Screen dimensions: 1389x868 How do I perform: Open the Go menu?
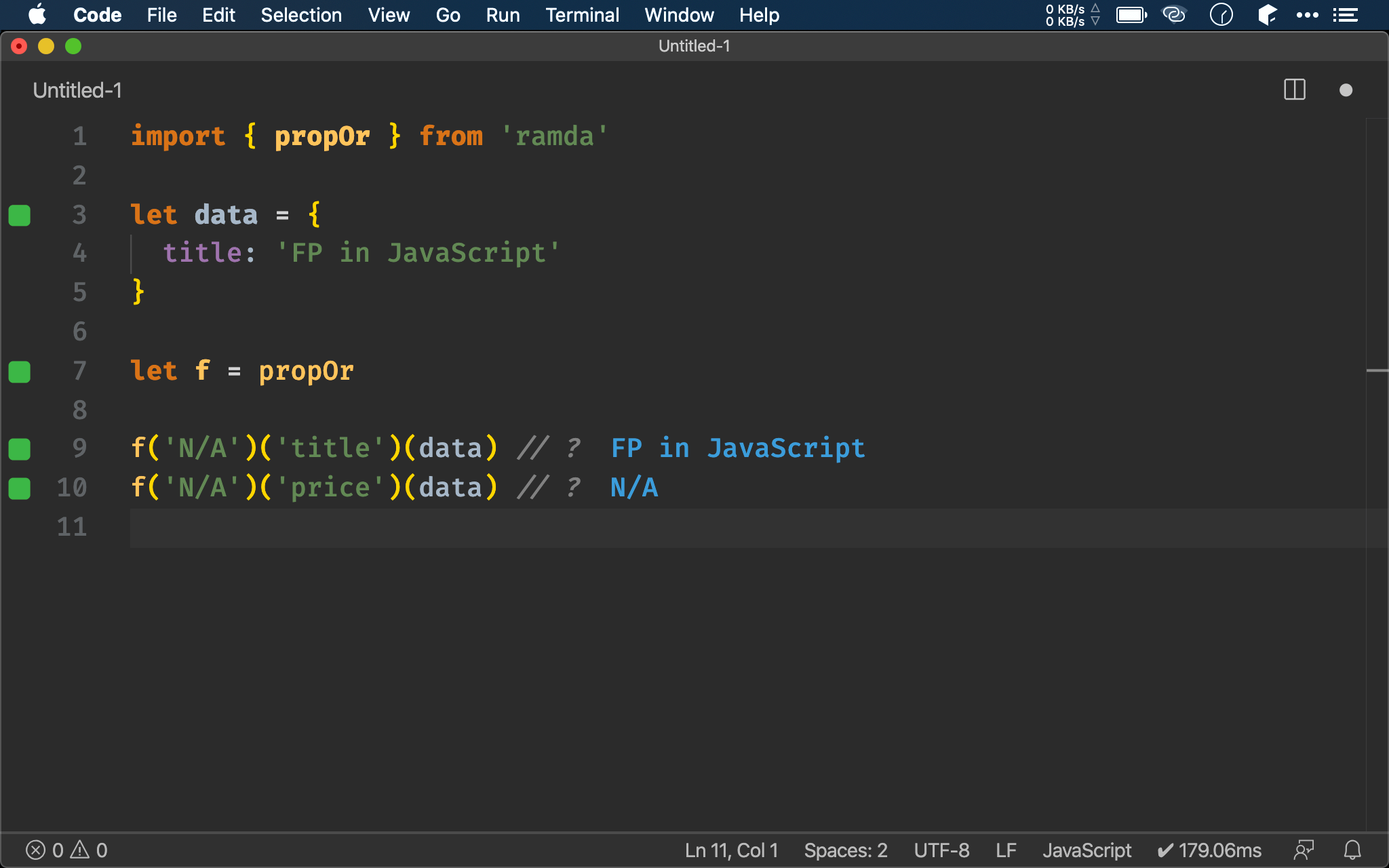[448, 15]
